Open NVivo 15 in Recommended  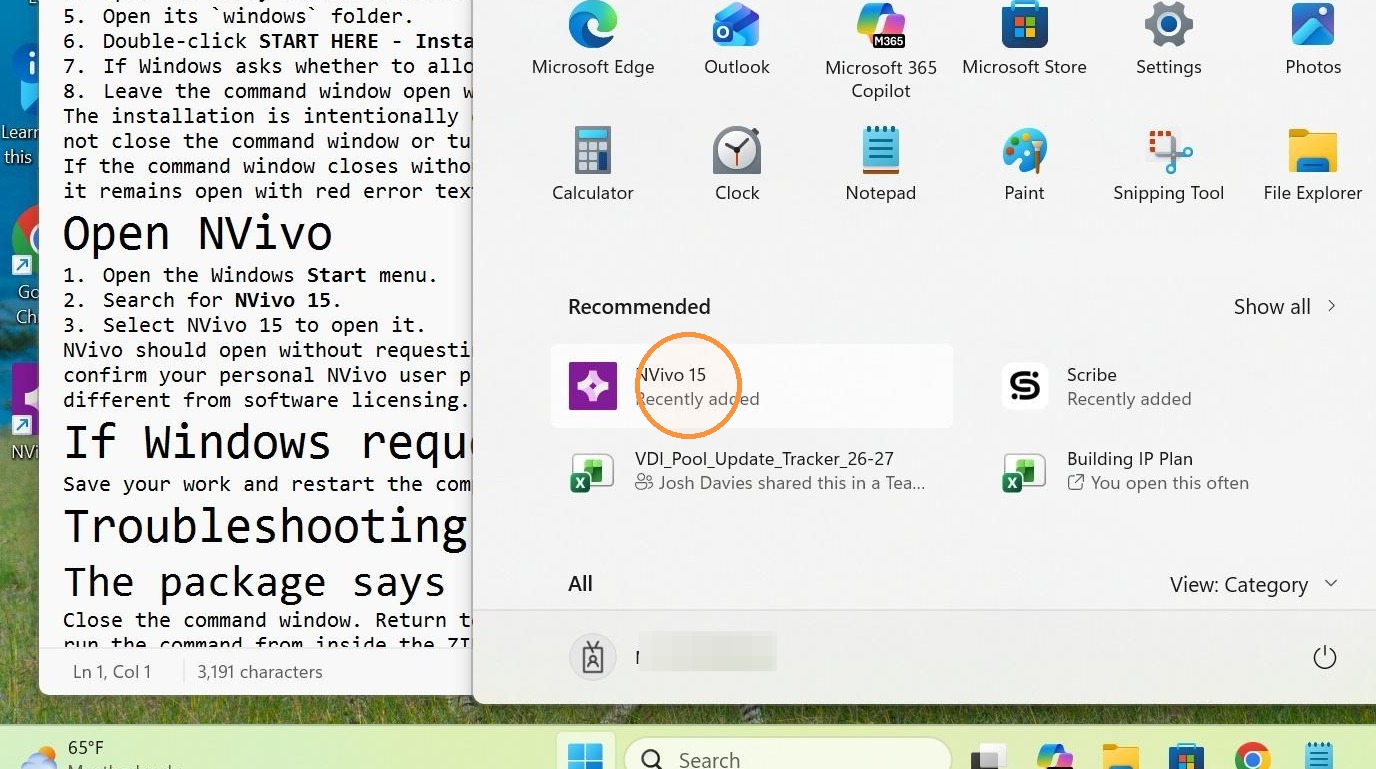point(751,386)
